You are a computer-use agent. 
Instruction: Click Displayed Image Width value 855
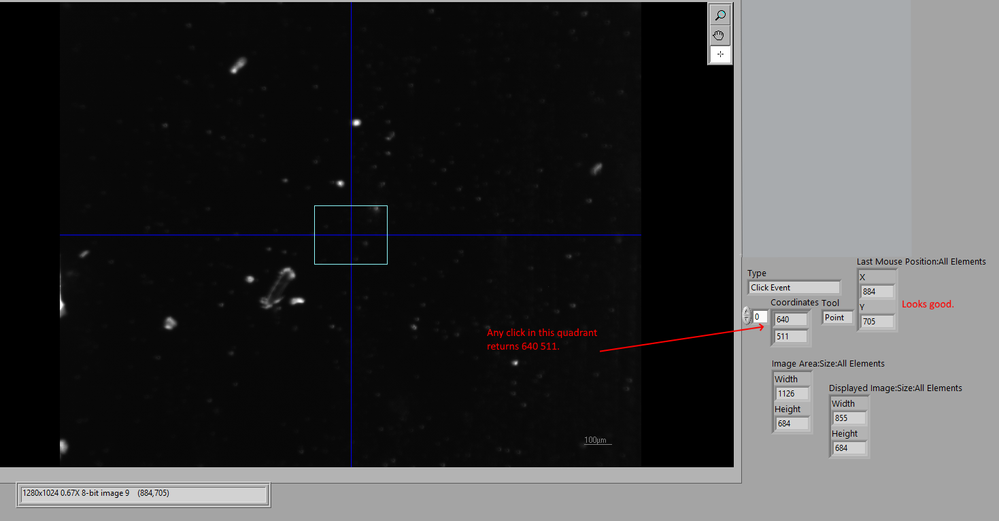(x=849, y=418)
